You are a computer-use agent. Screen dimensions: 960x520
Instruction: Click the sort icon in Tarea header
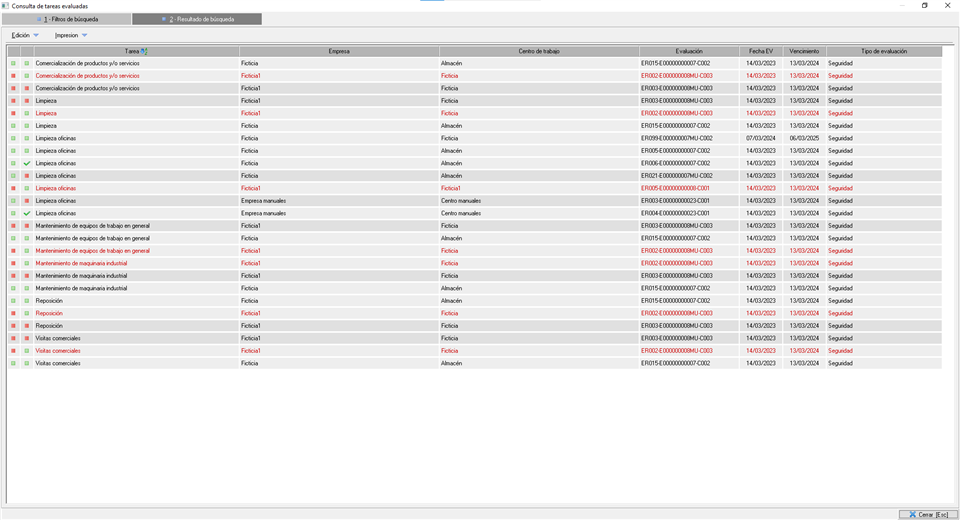point(145,51)
